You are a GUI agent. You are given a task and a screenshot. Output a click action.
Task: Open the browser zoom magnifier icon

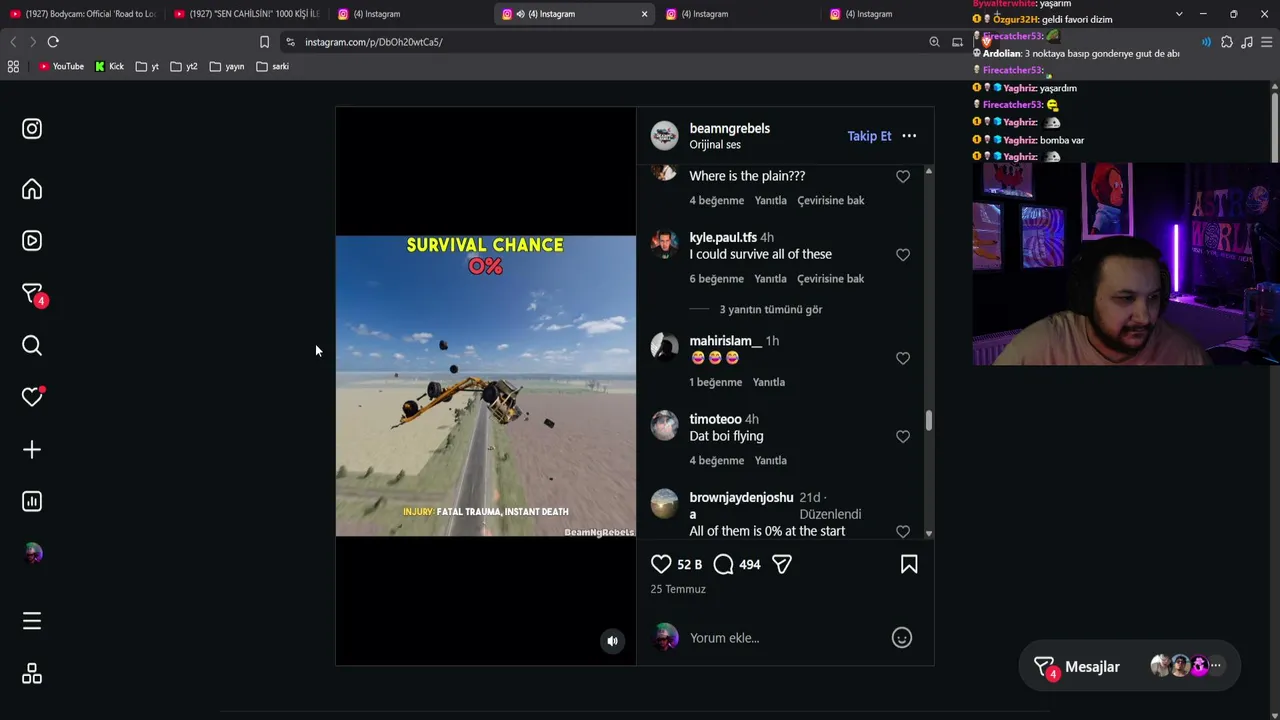pyautogui.click(x=934, y=42)
